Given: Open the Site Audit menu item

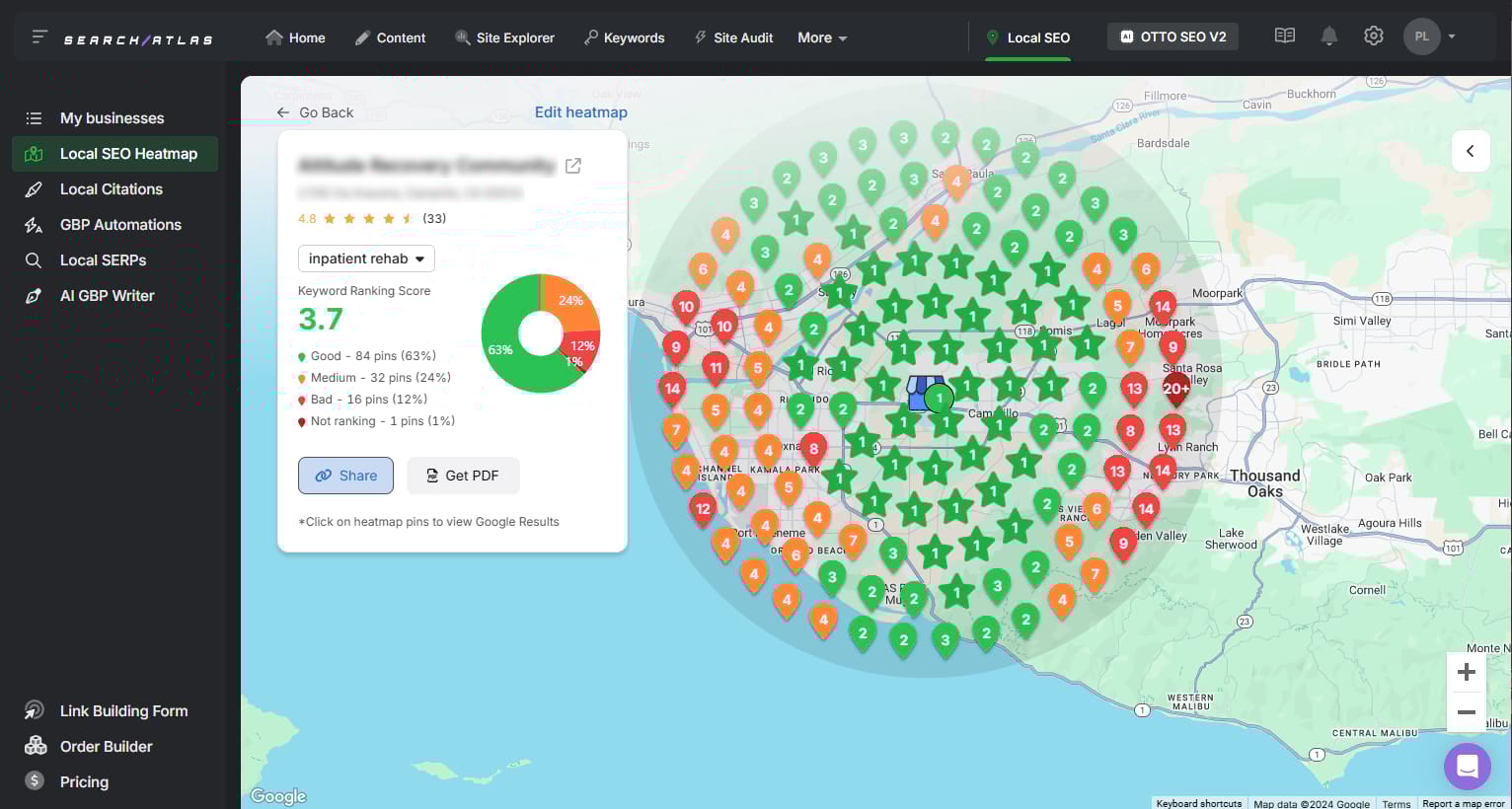Looking at the screenshot, I should point(733,37).
